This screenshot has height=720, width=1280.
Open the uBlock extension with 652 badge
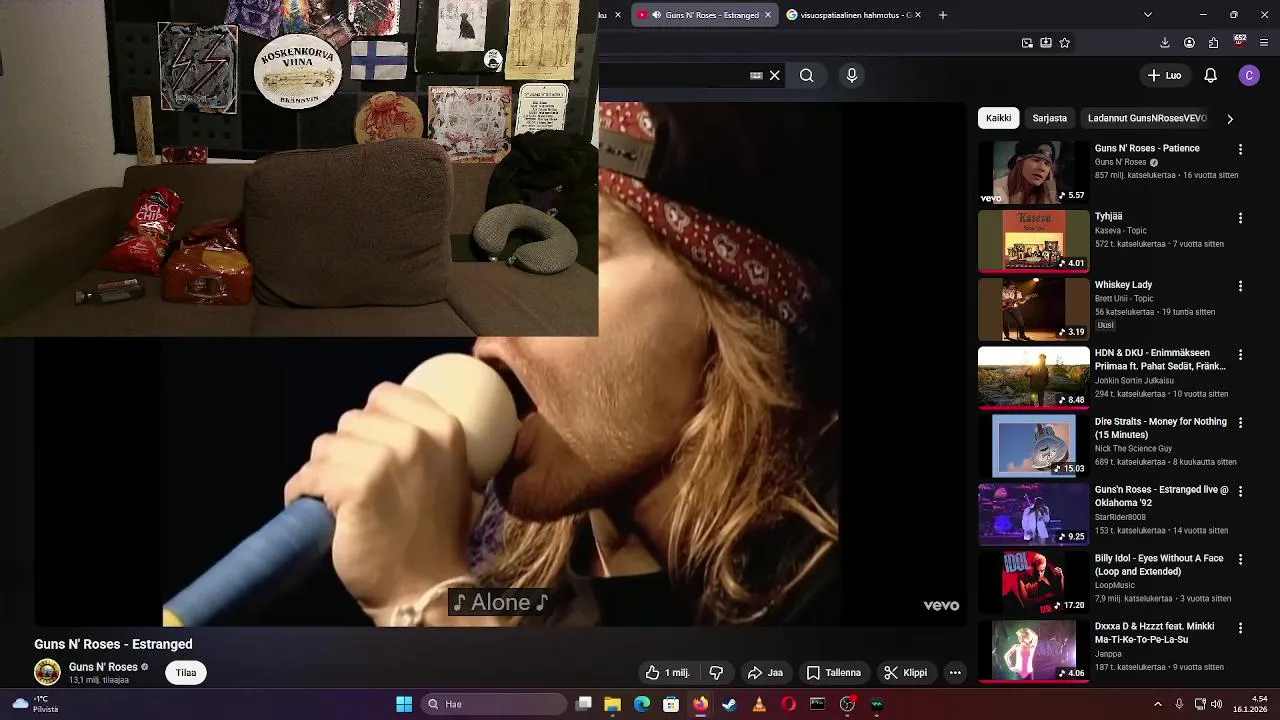(x=1240, y=42)
